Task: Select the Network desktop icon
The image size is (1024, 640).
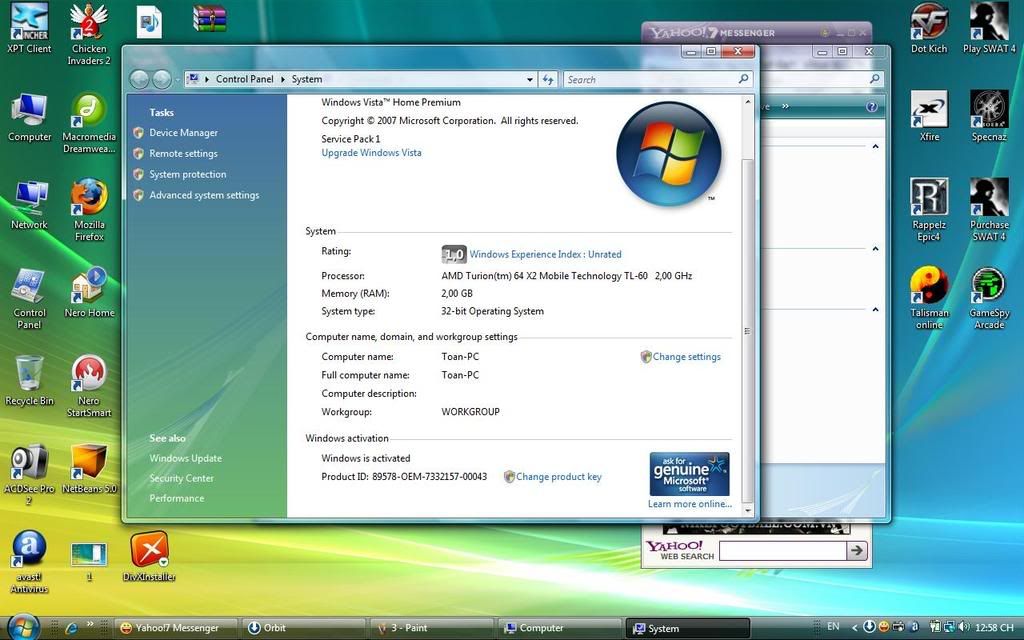Action: coord(29,205)
